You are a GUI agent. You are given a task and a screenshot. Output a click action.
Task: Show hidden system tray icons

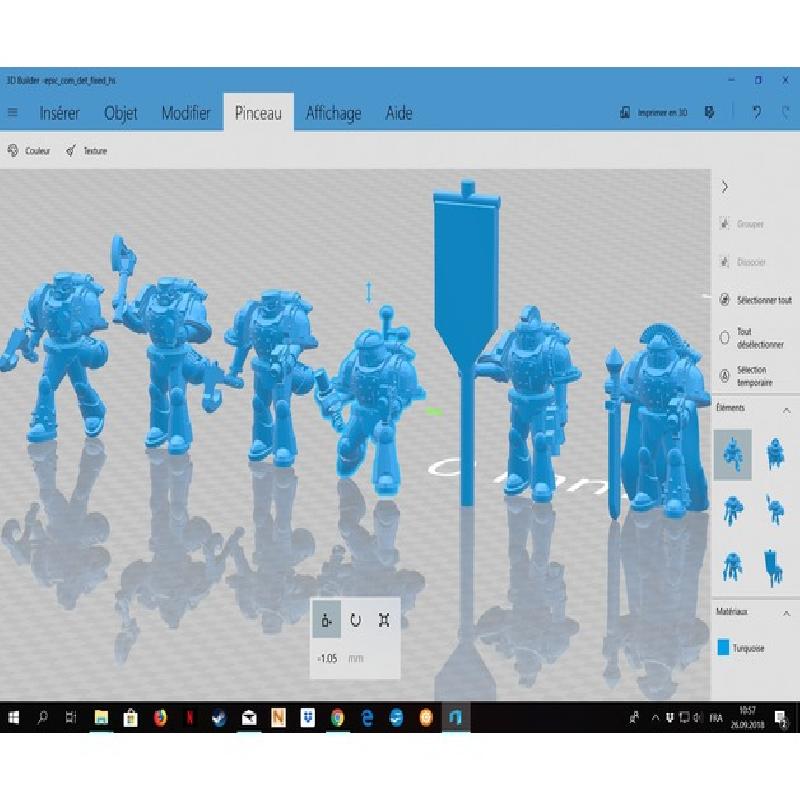(655, 718)
